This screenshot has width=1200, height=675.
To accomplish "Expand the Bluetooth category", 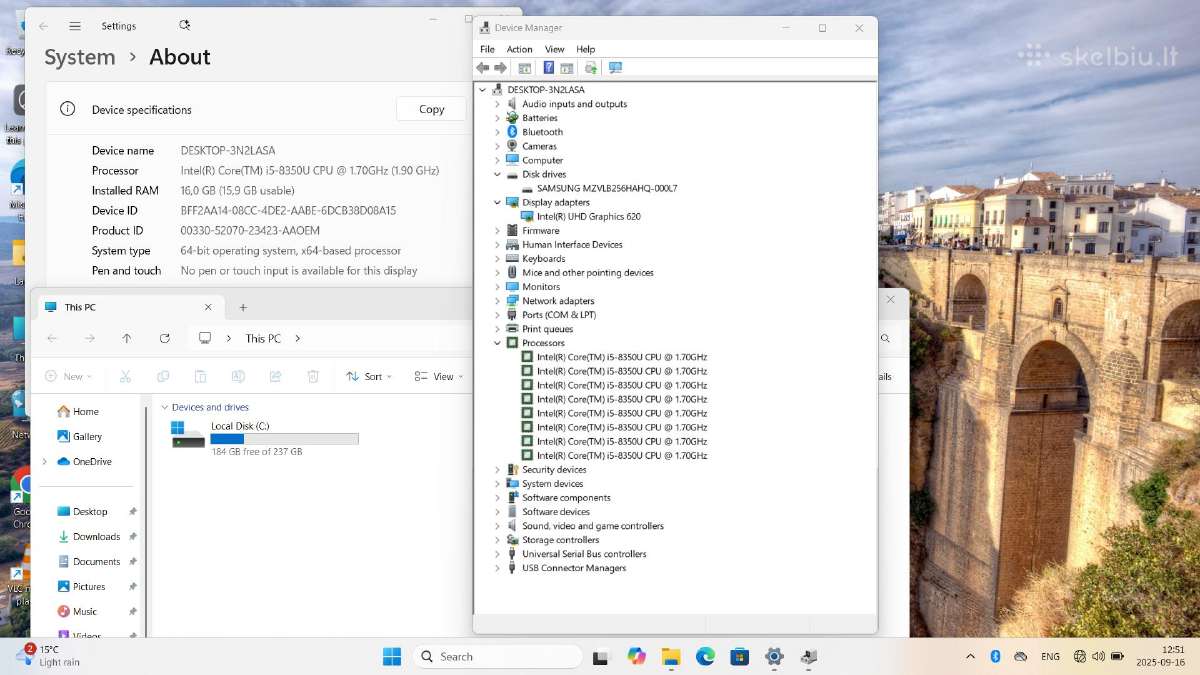I will pyautogui.click(x=497, y=132).
